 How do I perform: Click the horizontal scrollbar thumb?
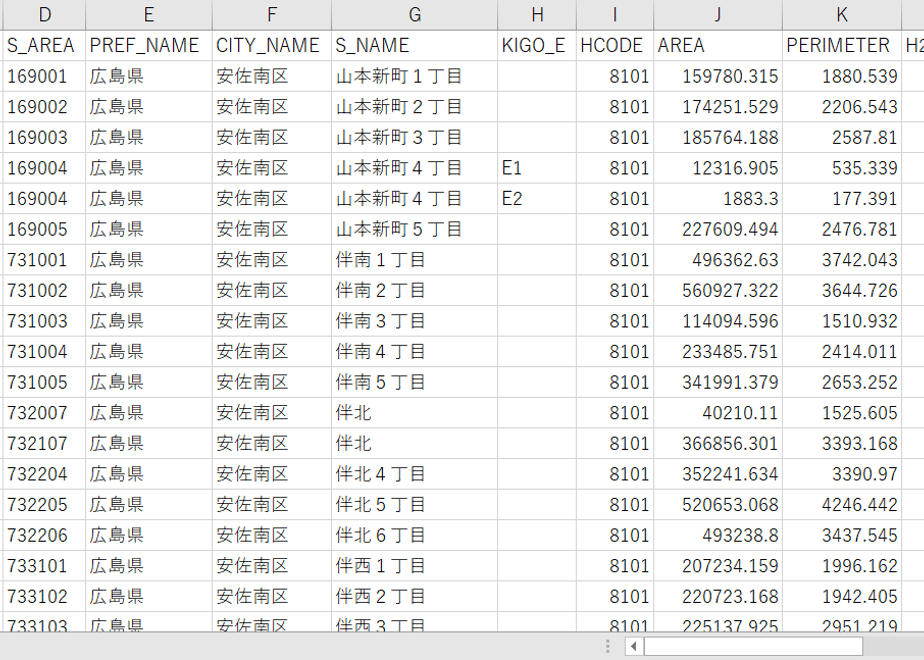point(753,646)
